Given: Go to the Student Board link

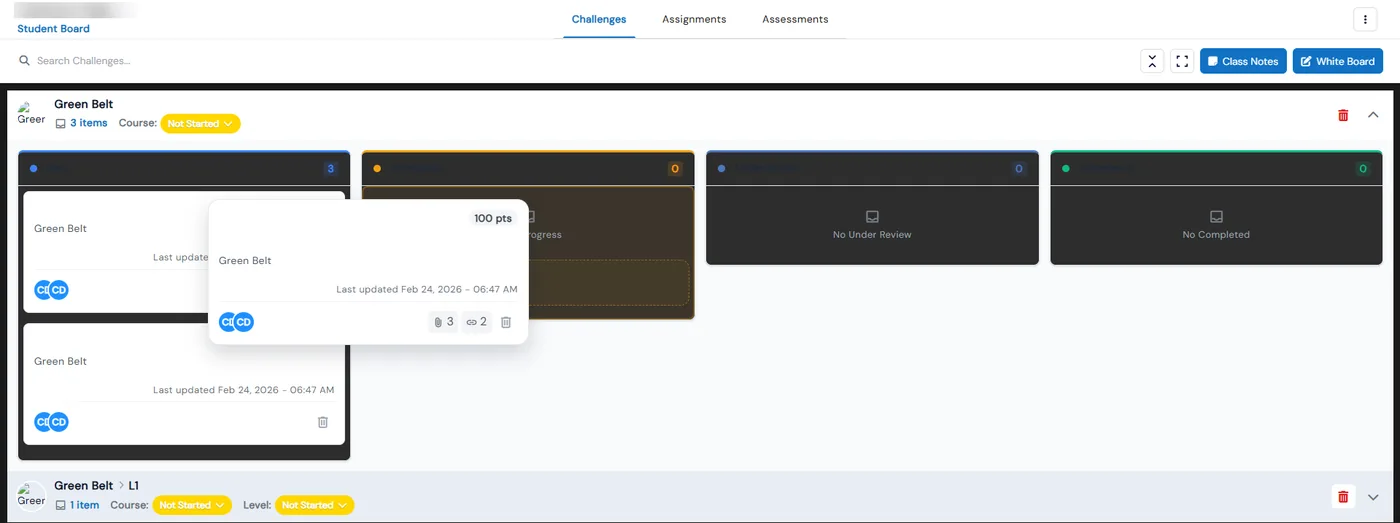Looking at the screenshot, I should [x=53, y=29].
